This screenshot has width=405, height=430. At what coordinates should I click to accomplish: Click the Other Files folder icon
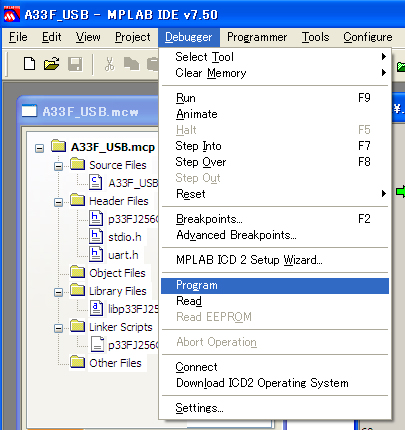[78, 362]
